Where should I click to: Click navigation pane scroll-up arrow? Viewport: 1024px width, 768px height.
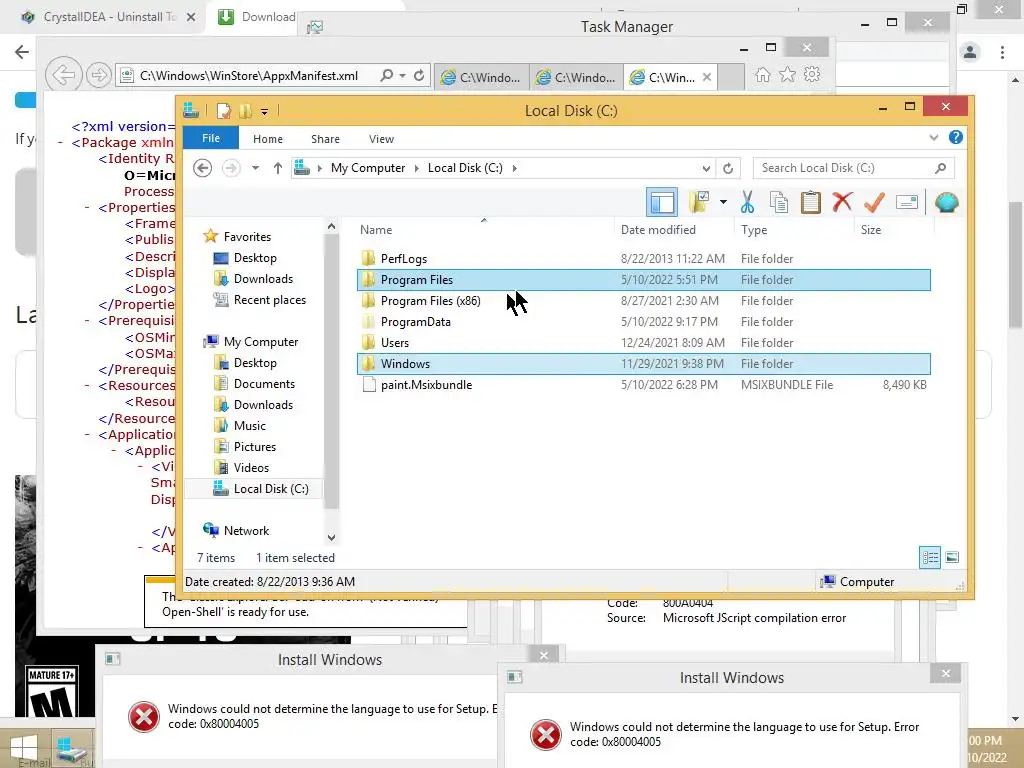(332, 227)
